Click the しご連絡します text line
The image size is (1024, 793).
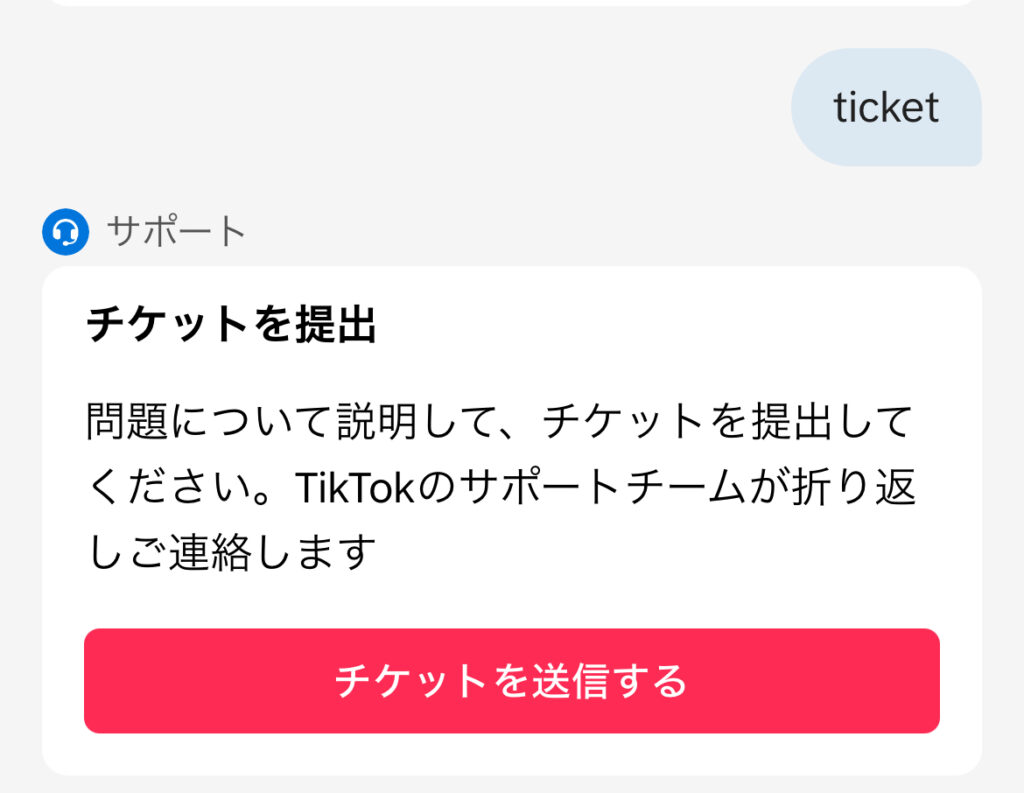[231, 553]
